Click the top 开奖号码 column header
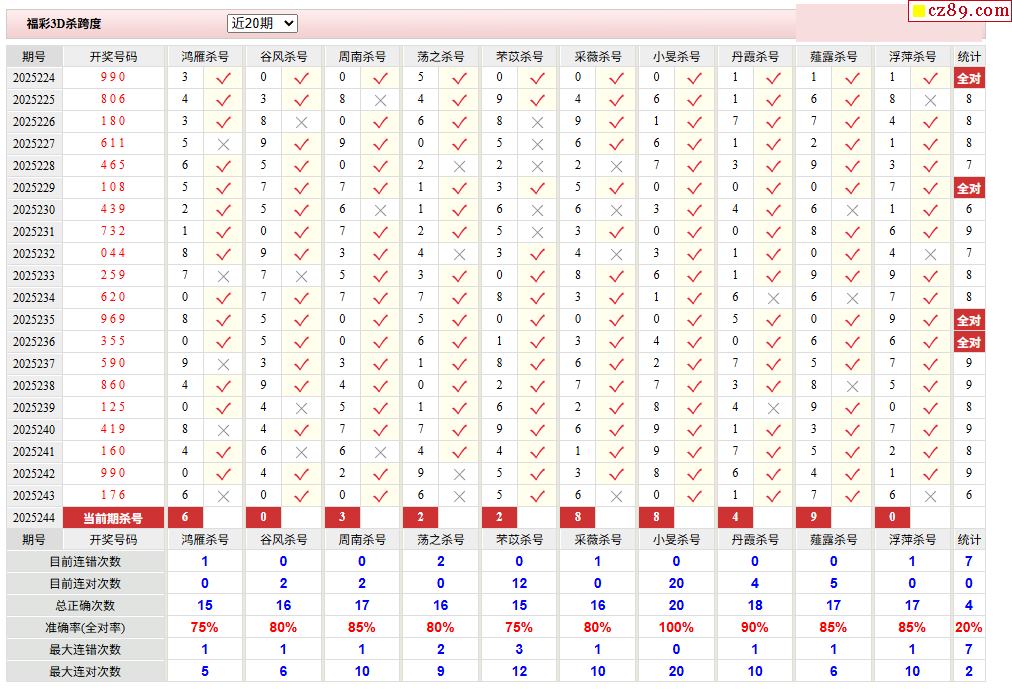1012x695 pixels. point(114,57)
